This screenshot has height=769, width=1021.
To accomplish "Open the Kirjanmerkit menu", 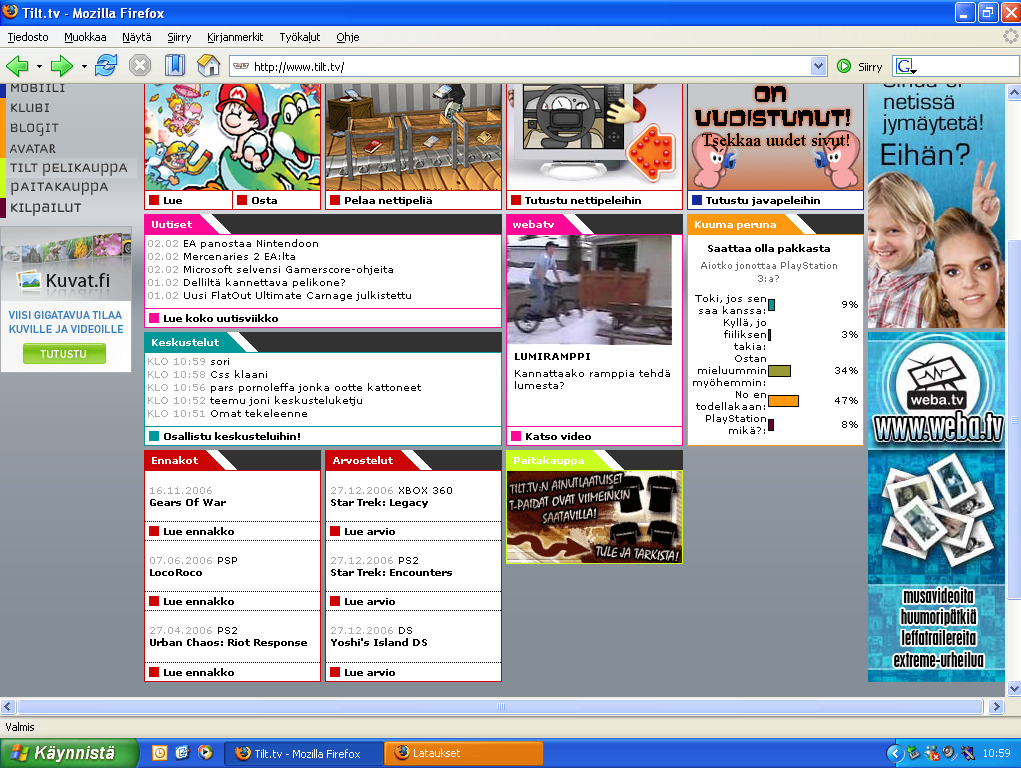I will pyautogui.click(x=235, y=37).
